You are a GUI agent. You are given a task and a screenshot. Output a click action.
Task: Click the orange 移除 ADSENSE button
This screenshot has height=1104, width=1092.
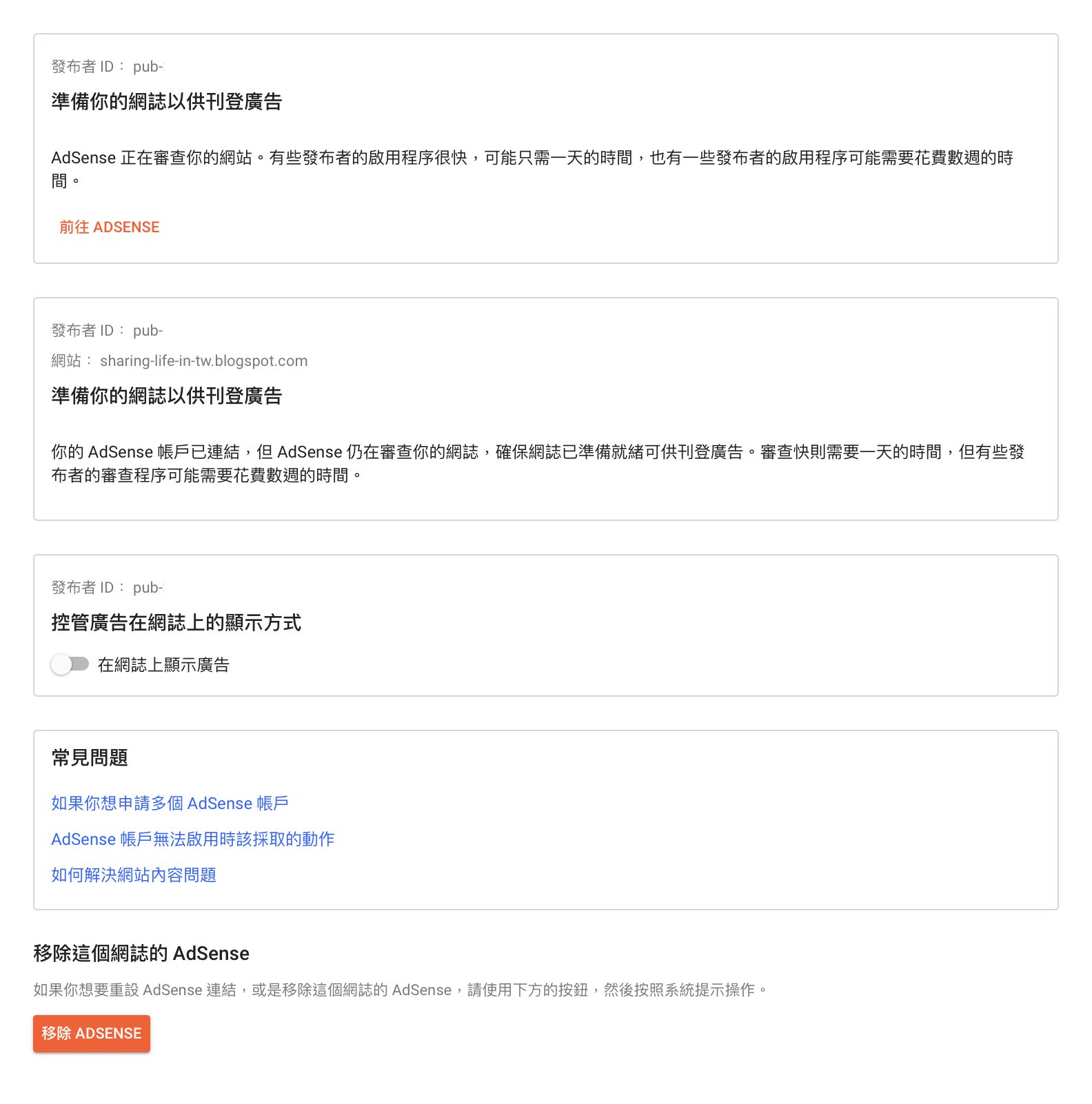click(92, 1034)
